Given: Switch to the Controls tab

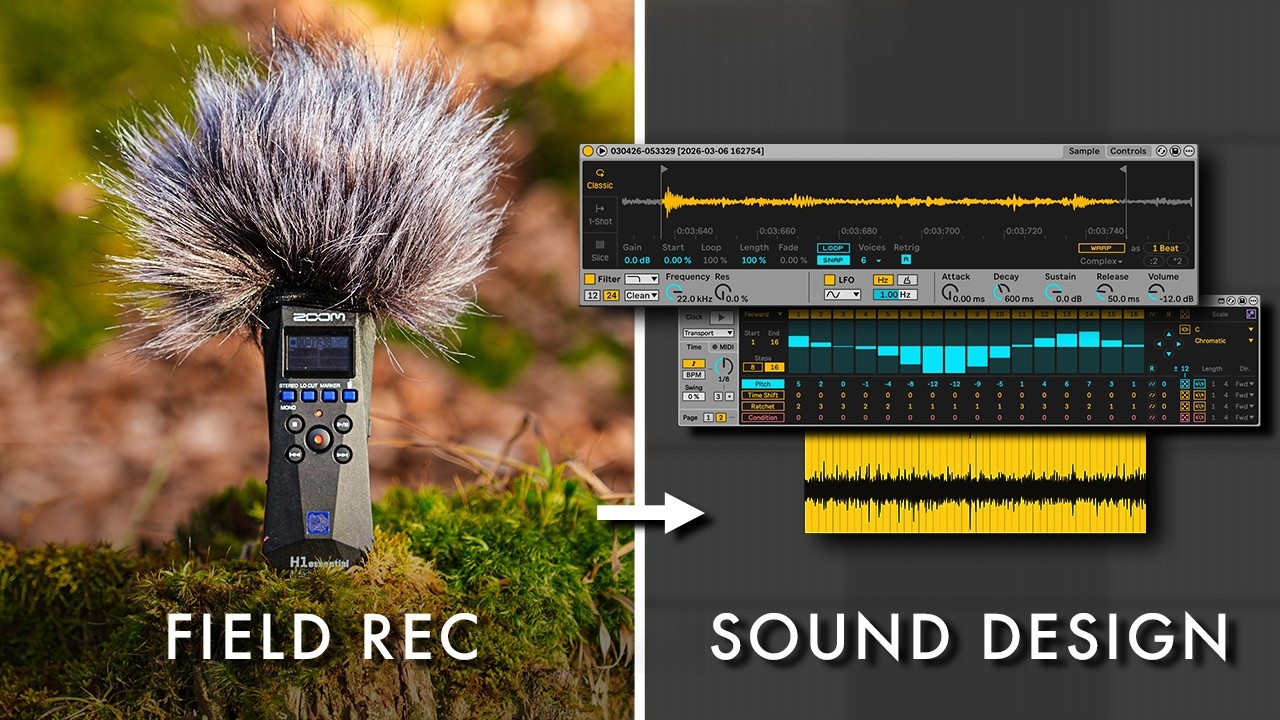Looking at the screenshot, I should click(x=1128, y=151).
